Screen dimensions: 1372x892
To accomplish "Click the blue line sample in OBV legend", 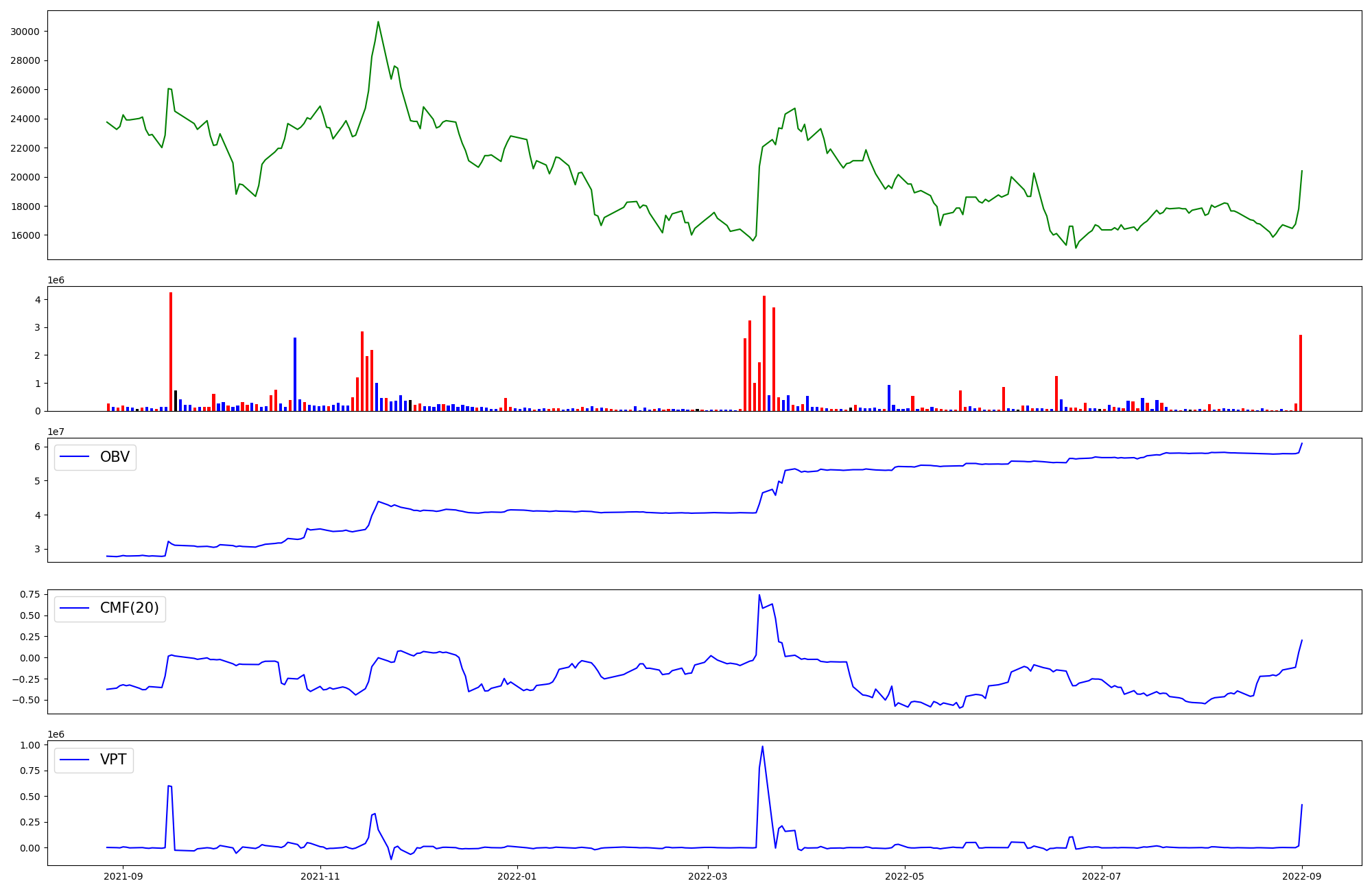I will [x=75, y=457].
